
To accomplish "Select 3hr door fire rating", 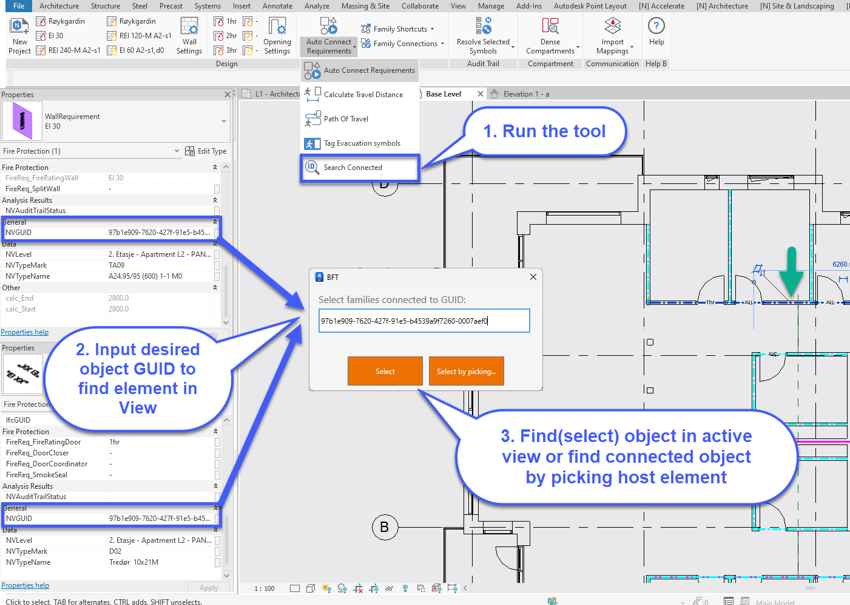I will click(x=225, y=50).
